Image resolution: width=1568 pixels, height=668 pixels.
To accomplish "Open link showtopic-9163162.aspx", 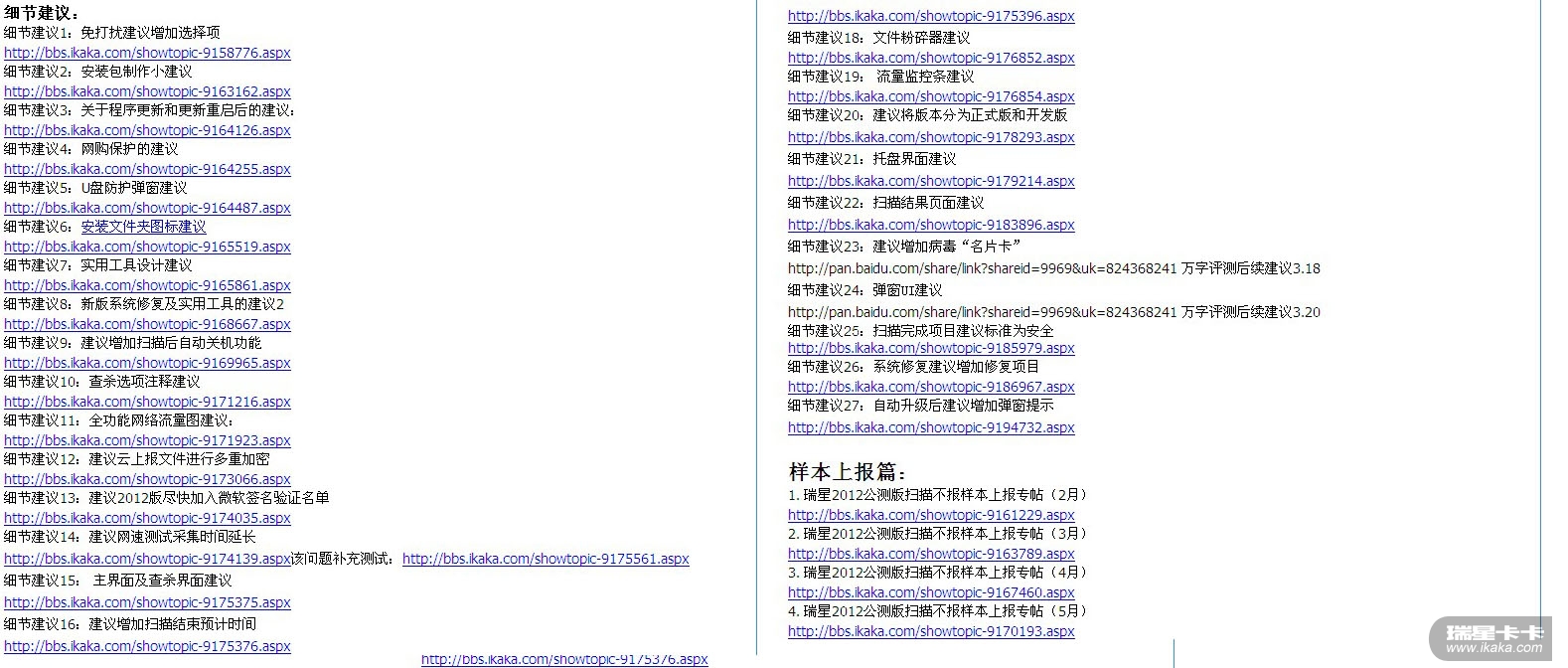I will click(147, 91).
